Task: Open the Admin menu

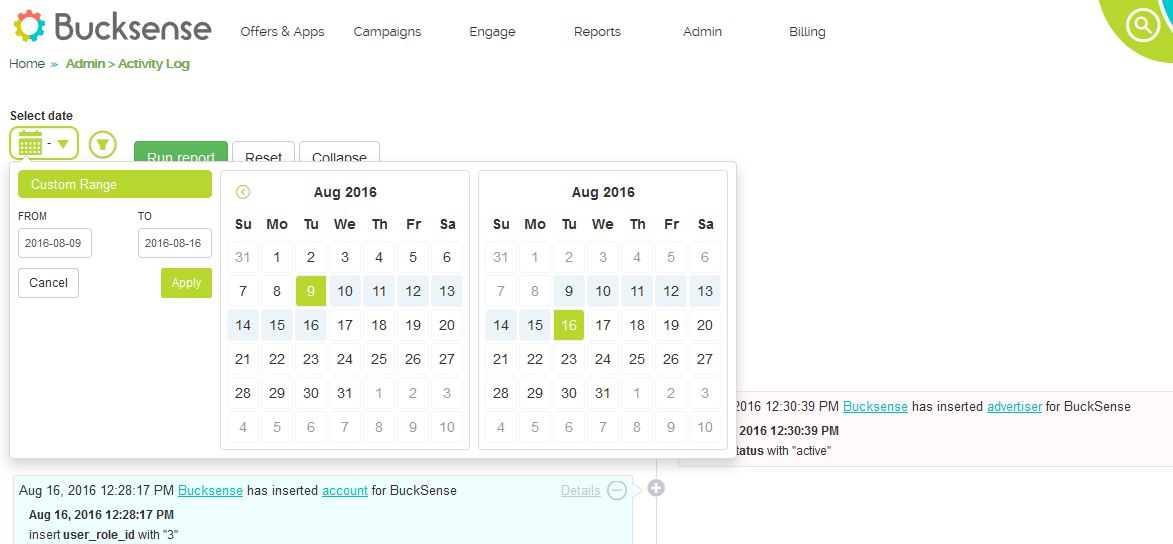Action: (x=702, y=31)
